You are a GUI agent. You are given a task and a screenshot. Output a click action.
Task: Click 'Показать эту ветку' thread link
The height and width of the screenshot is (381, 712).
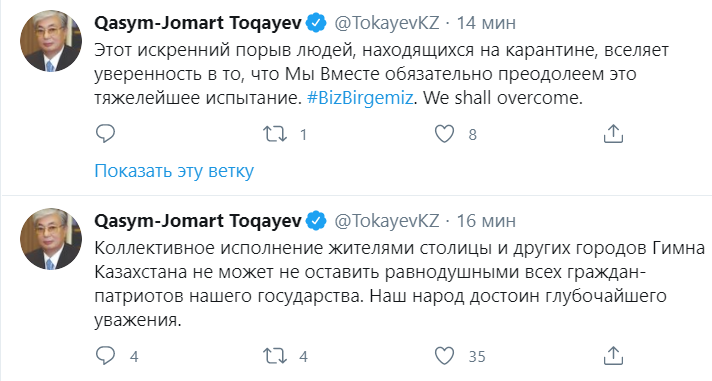174,171
